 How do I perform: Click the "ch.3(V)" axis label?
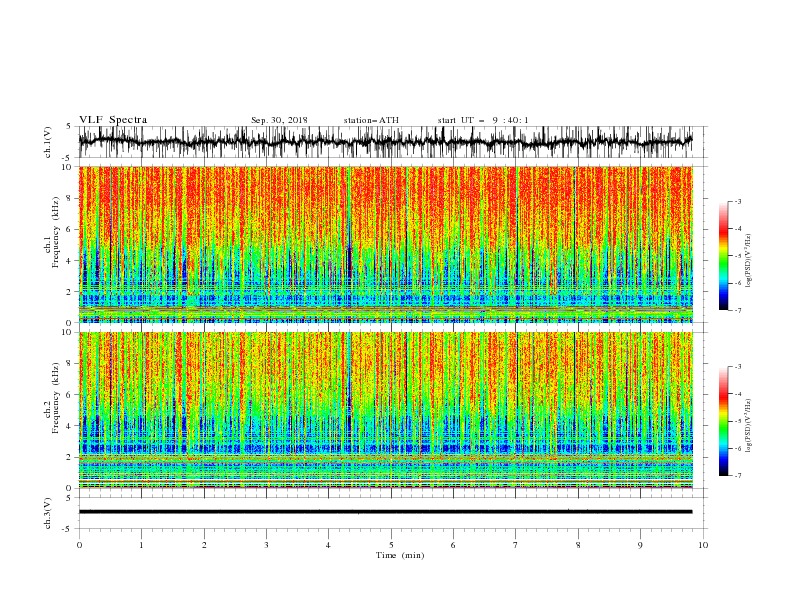tap(48, 513)
